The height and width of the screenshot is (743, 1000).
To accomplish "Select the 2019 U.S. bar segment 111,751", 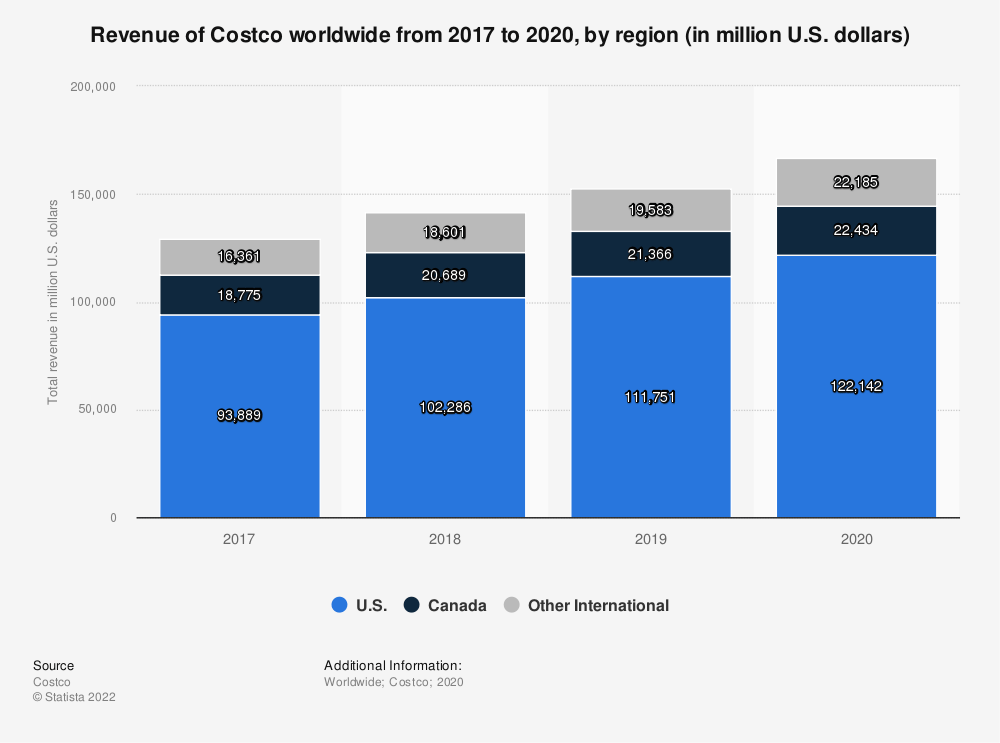I will click(x=651, y=397).
